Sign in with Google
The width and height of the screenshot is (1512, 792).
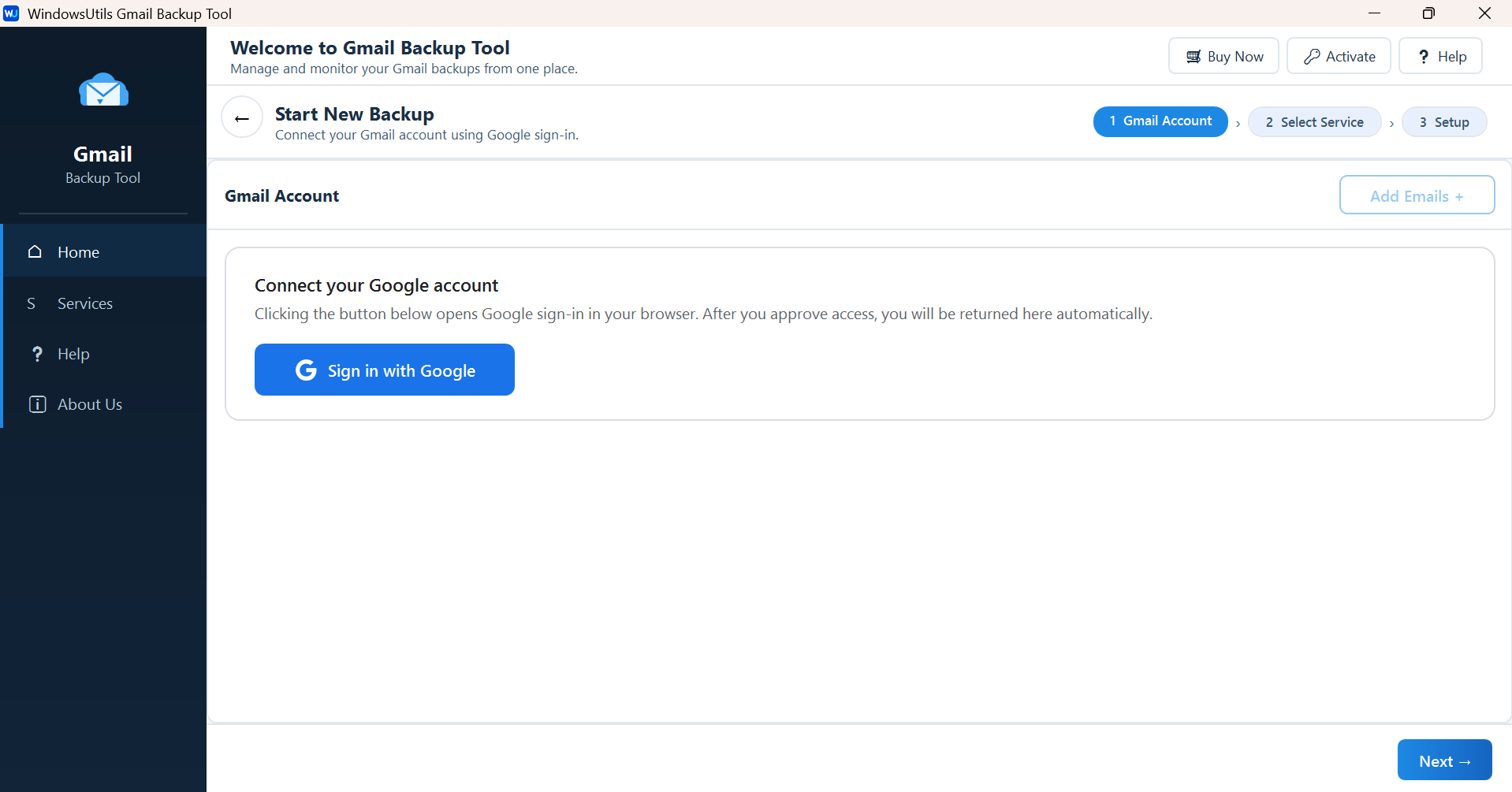385,370
